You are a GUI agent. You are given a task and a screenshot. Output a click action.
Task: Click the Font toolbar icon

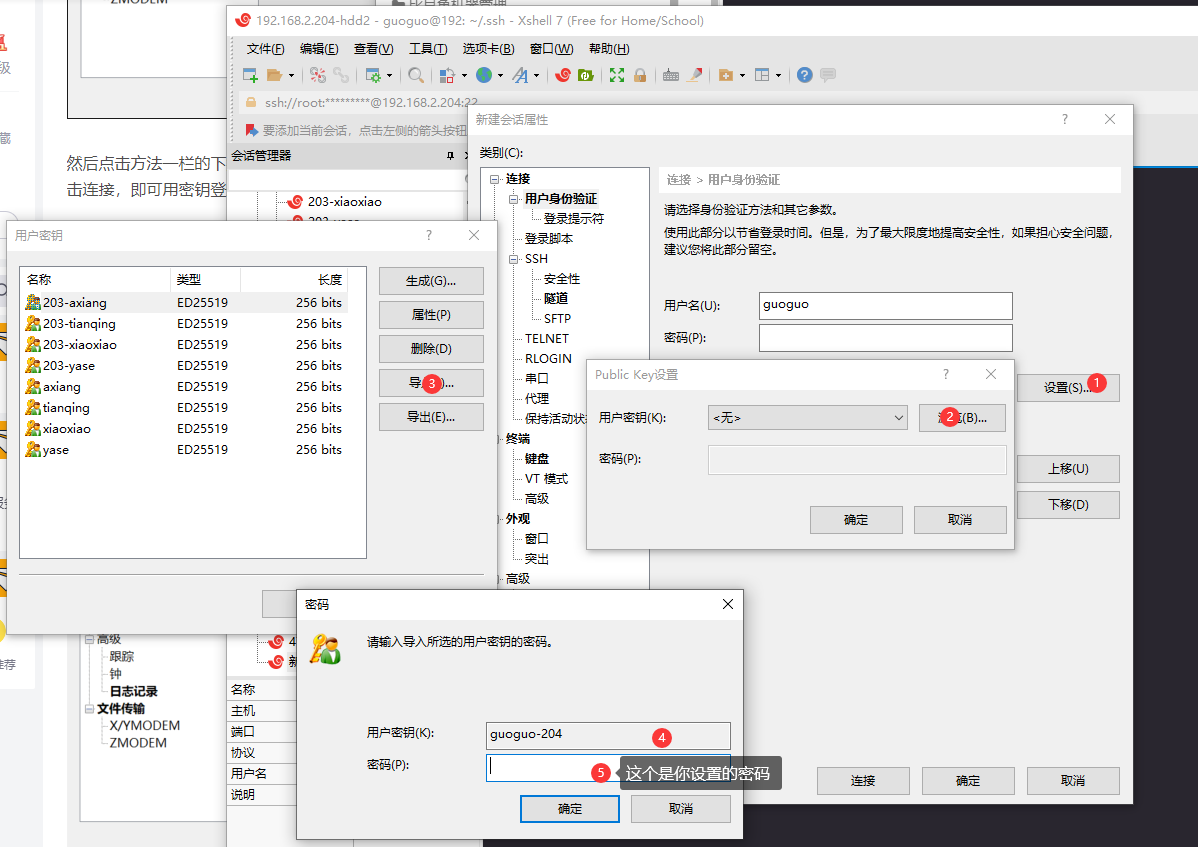[x=520, y=75]
